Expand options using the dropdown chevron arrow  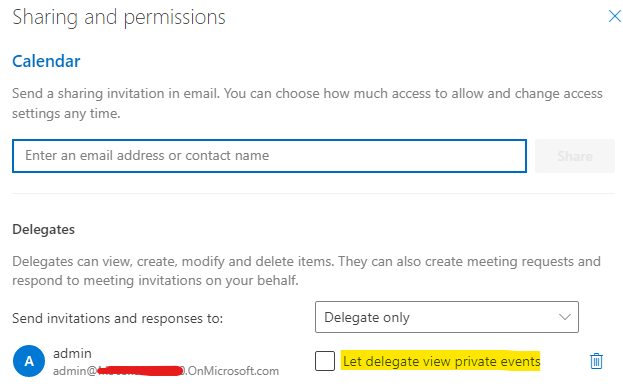pos(565,317)
